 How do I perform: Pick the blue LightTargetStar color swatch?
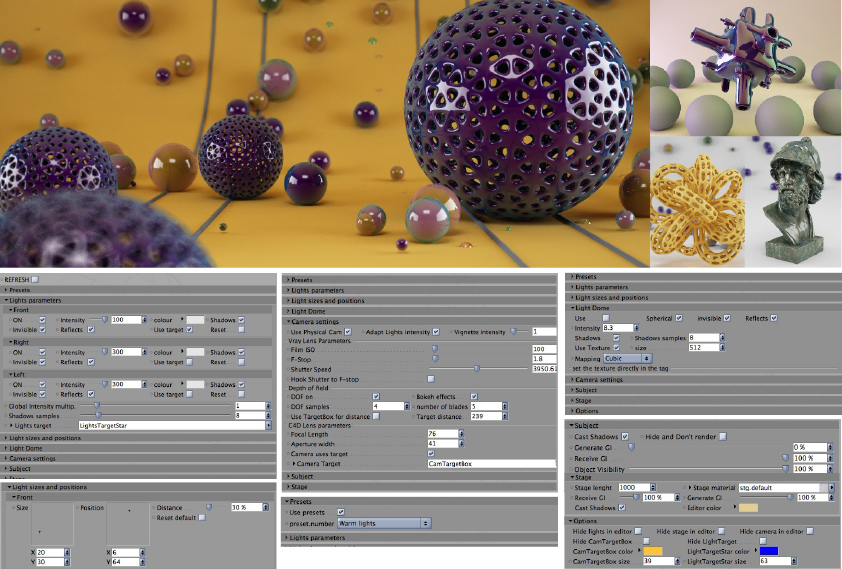[768, 551]
